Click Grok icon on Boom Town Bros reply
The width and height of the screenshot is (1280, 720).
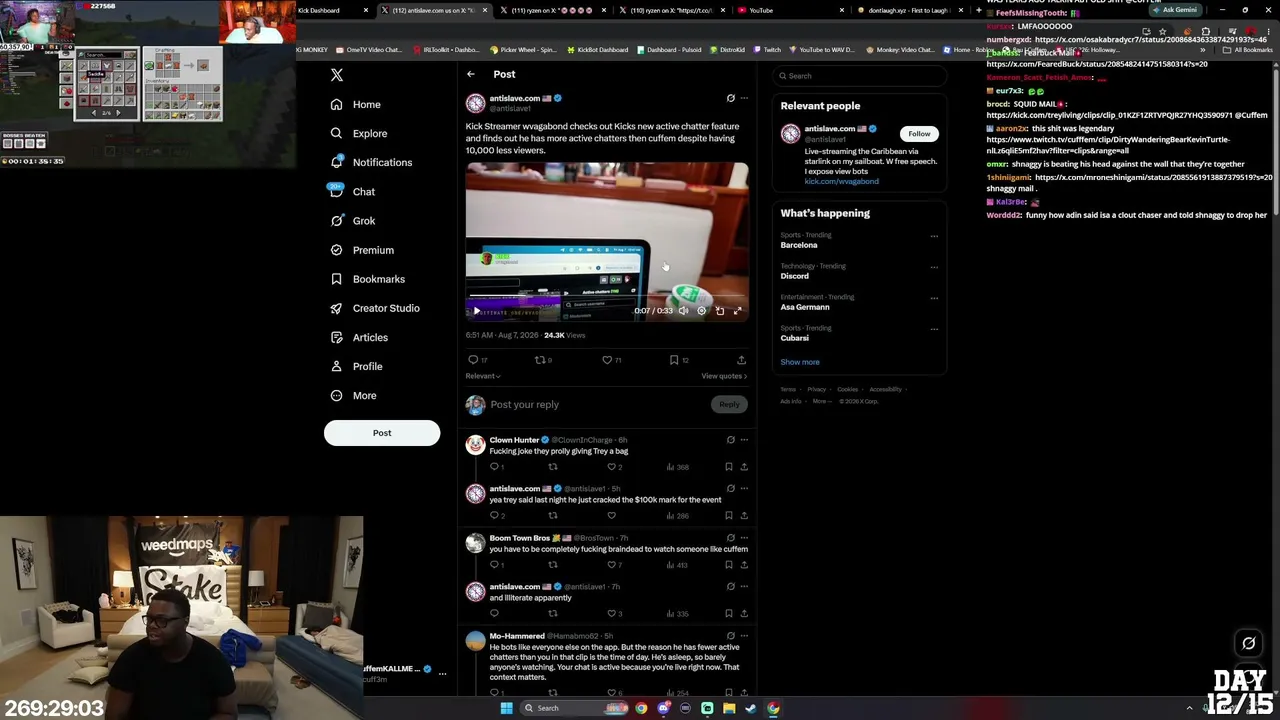pyautogui.click(x=730, y=538)
